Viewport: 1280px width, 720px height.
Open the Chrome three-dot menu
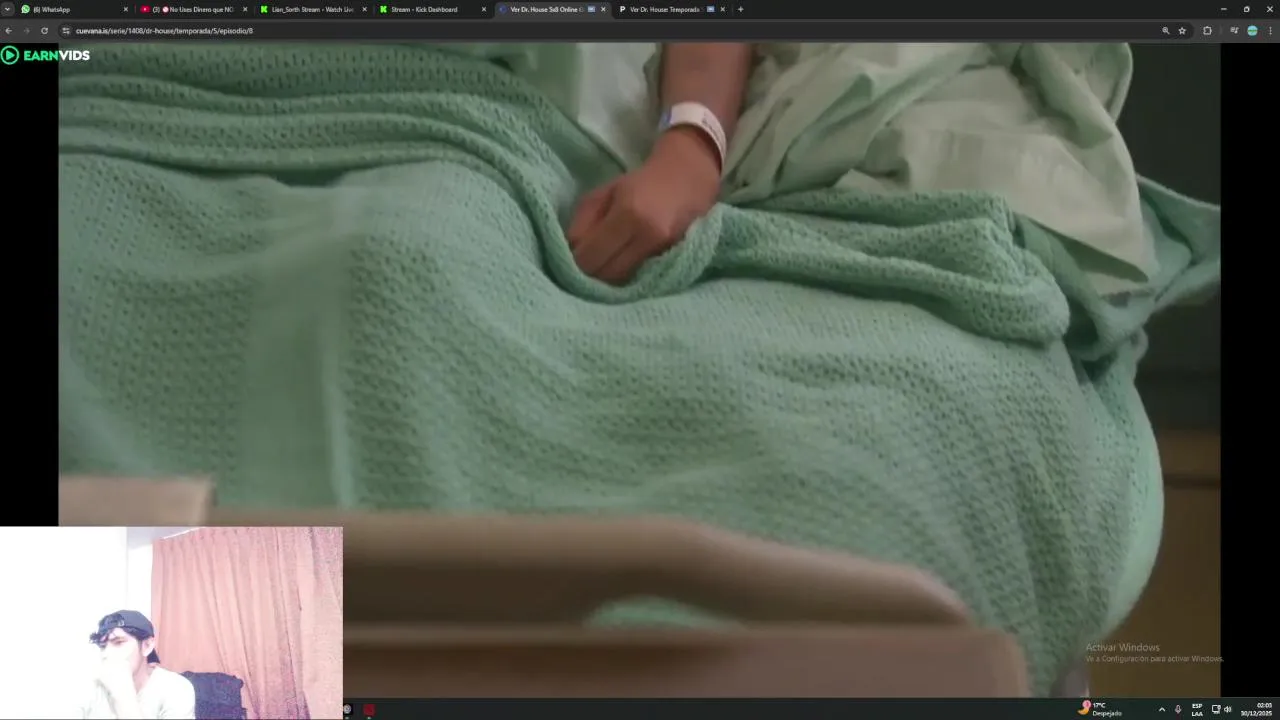tap(1270, 31)
